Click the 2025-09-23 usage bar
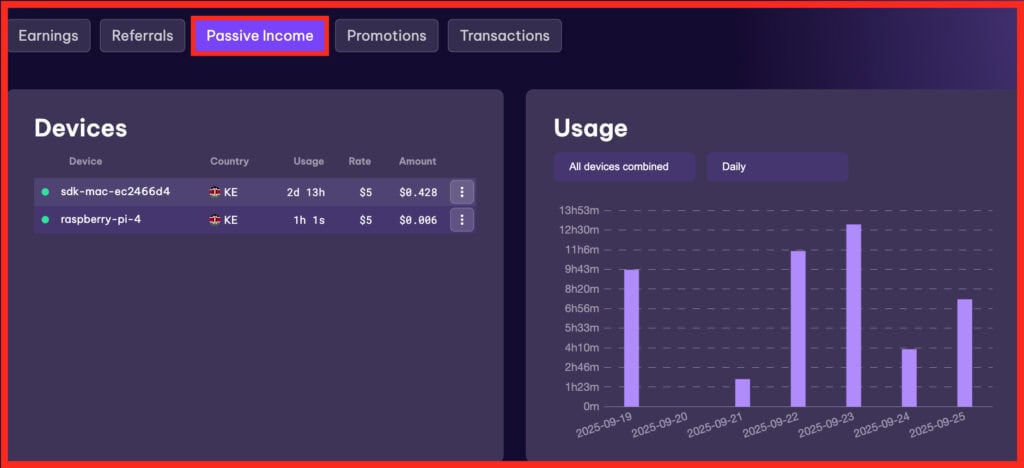The height and width of the screenshot is (468, 1024). pyautogui.click(x=853, y=315)
